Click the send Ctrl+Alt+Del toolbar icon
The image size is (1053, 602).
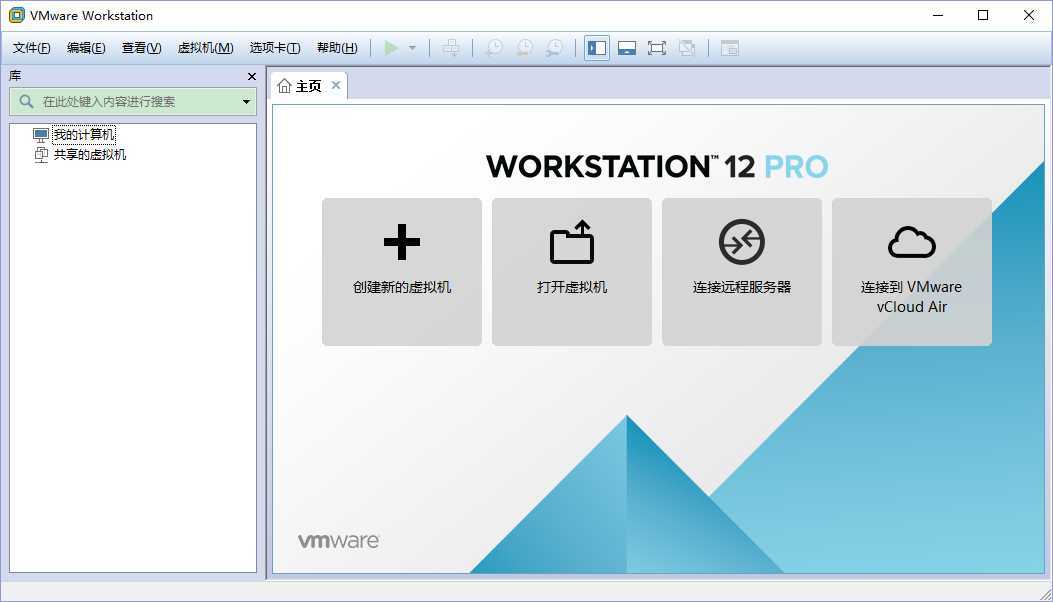[x=451, y=48]
